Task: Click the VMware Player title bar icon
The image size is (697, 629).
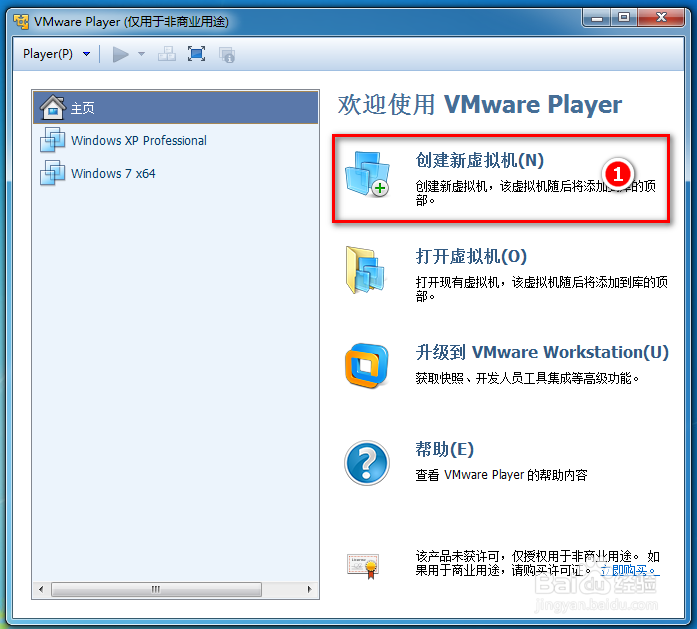Action: coord(21,21)
